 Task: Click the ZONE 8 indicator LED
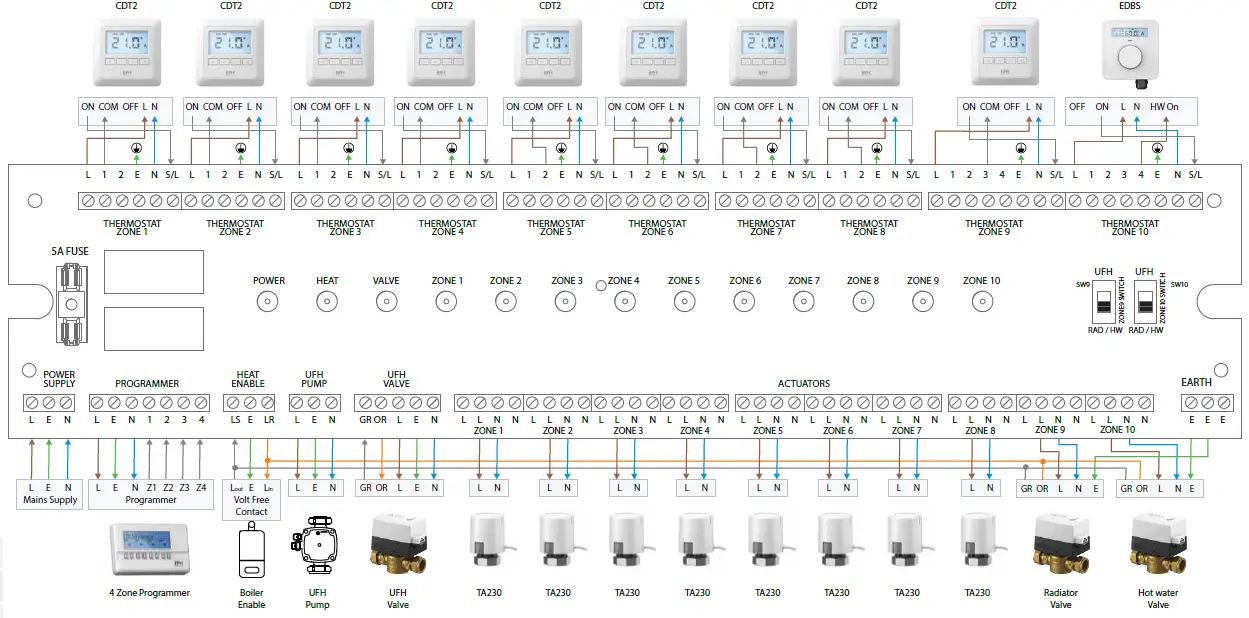click(x=863, y=303)
